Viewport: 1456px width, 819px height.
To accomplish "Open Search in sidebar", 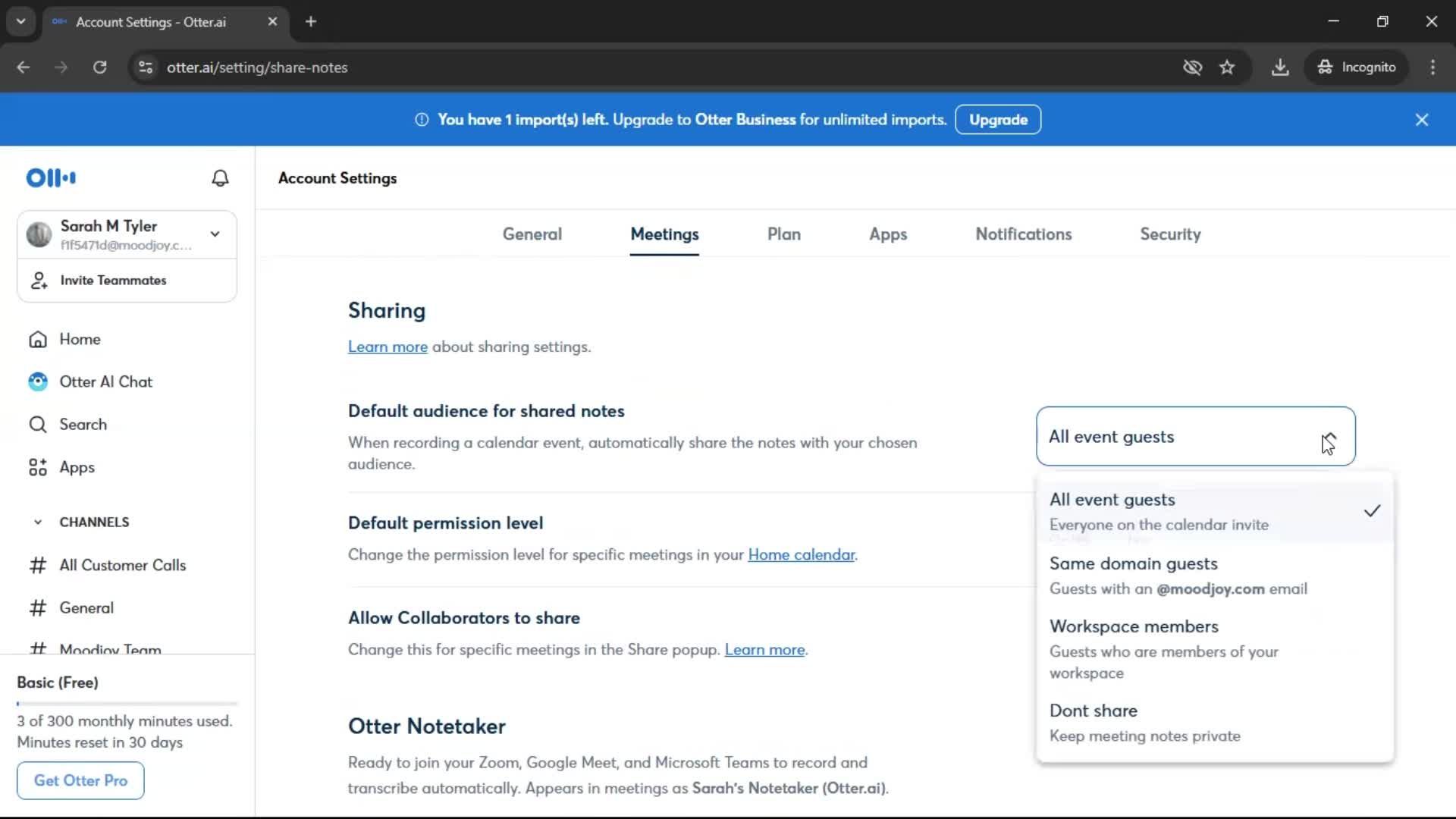I will point(83,425).
